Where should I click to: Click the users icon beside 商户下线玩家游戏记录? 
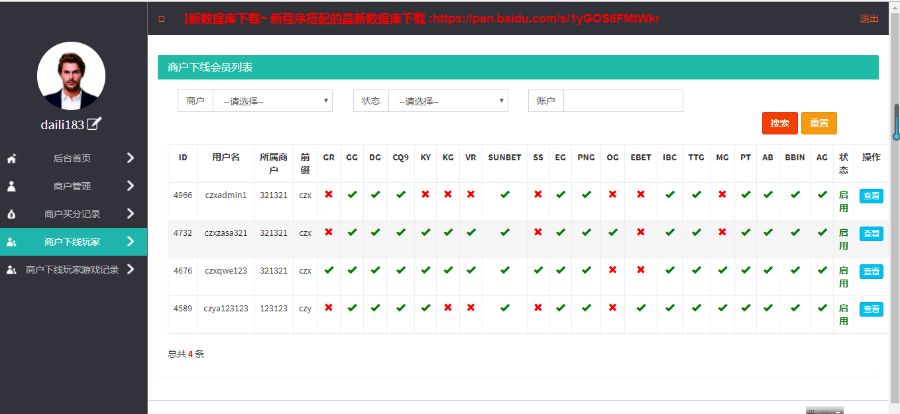[11, 269]
